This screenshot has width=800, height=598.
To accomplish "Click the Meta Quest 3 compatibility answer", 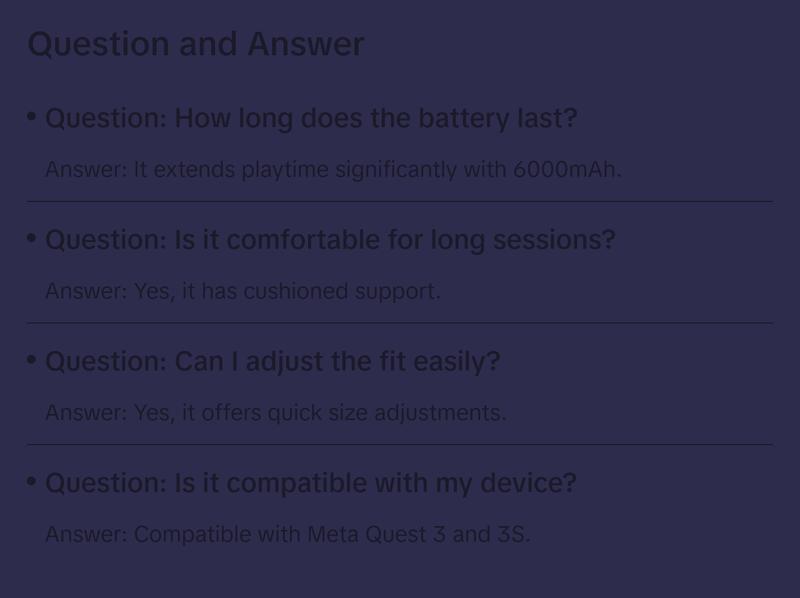I will (287, 534).
